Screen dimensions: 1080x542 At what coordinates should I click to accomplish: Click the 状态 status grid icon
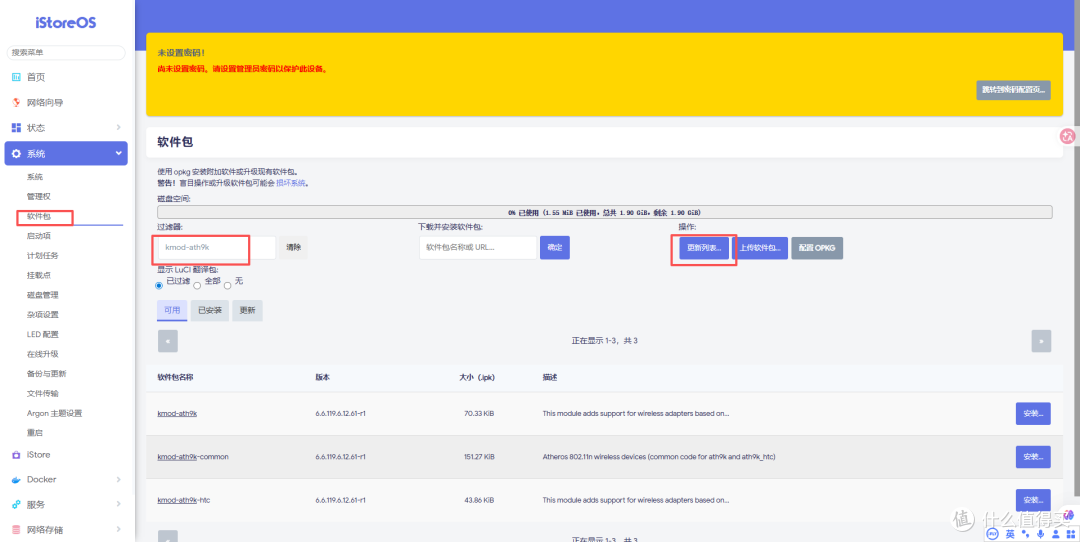click(x=17, y=127)
